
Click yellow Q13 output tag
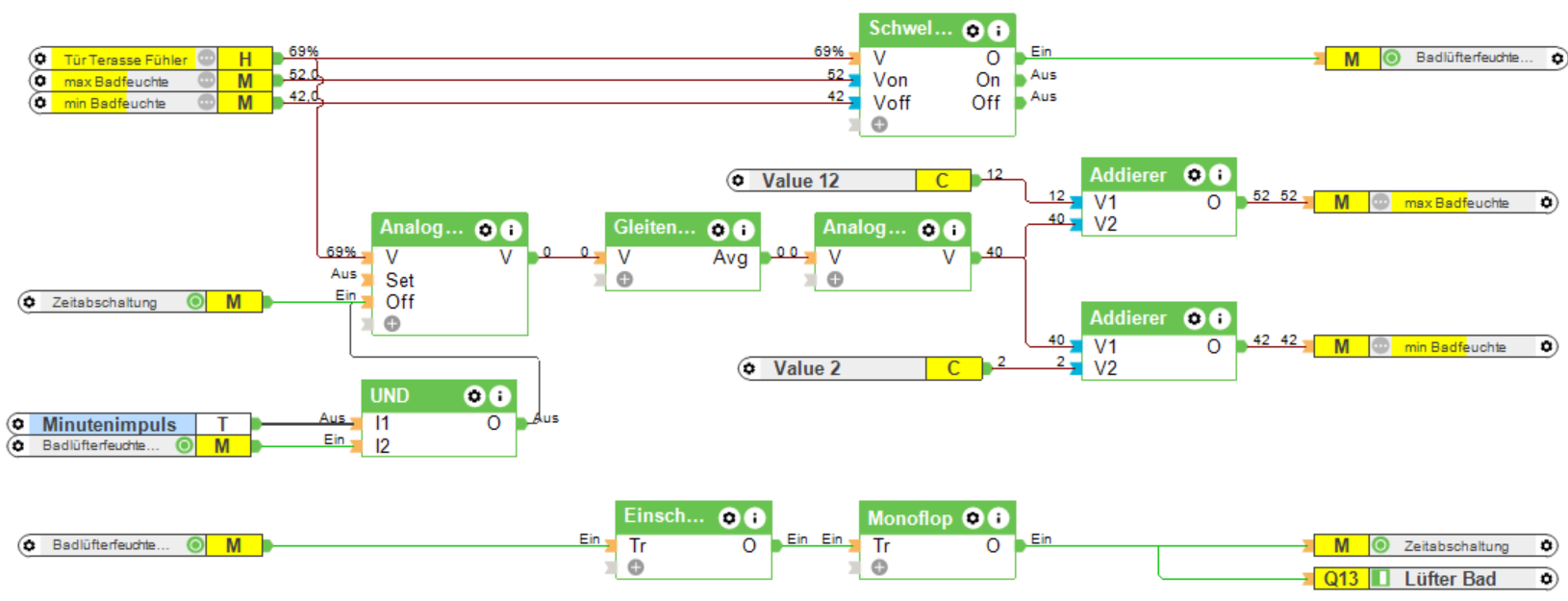(x=1341, y=579)
